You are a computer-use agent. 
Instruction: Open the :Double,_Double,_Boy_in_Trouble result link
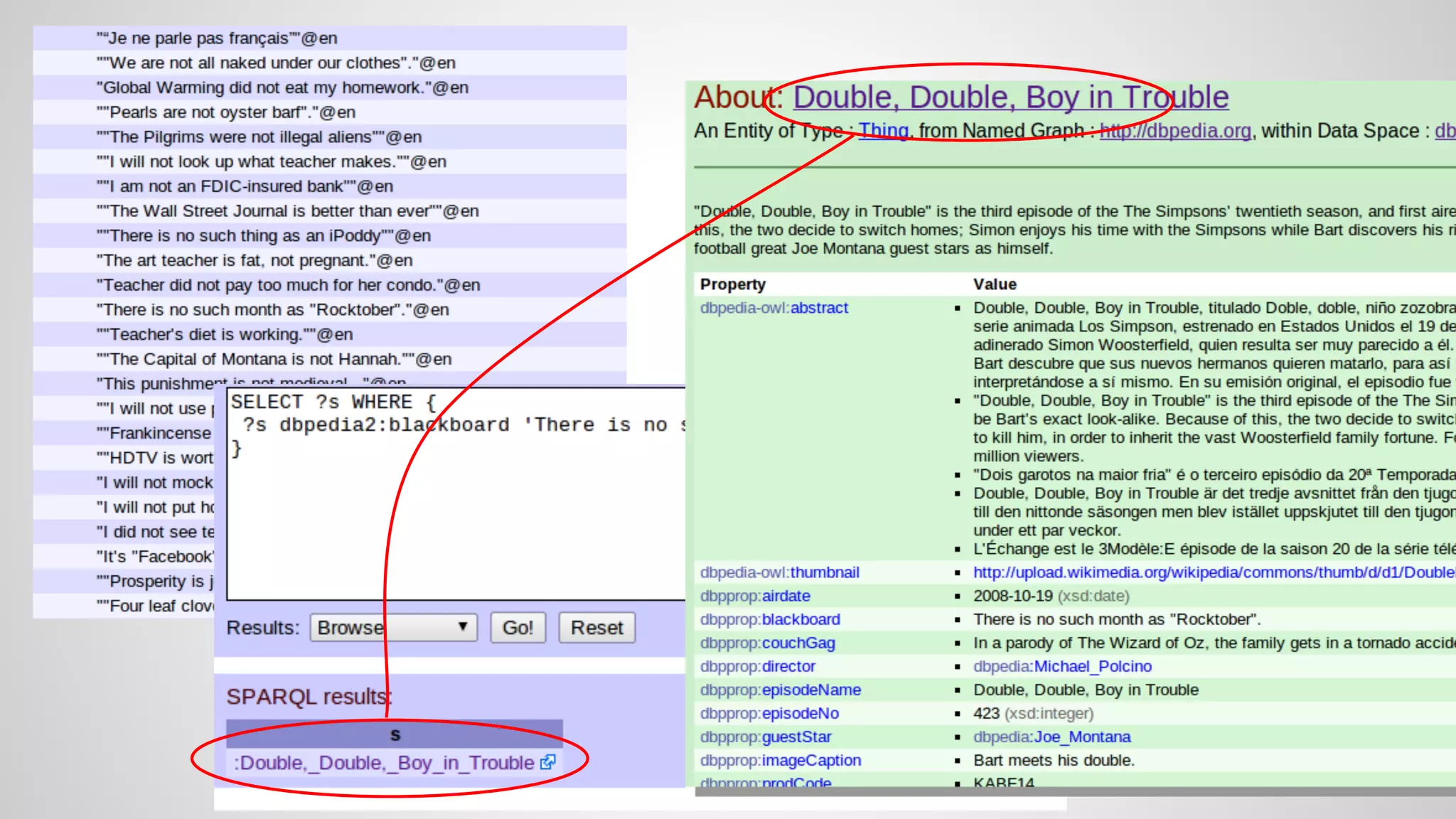point(384,763)
